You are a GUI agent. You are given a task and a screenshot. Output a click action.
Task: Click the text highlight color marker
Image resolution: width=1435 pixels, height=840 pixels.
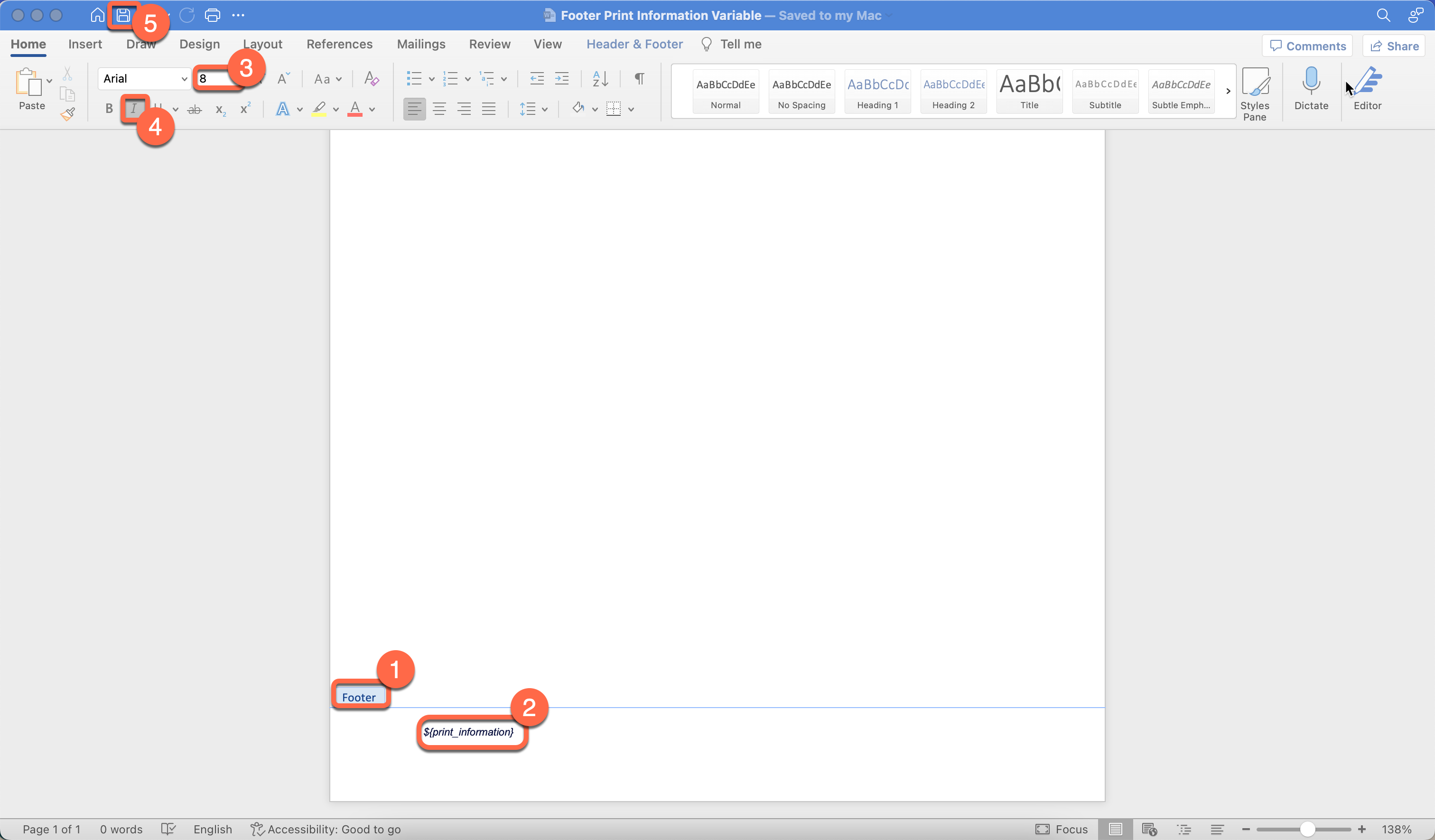[x=319, y=109]
